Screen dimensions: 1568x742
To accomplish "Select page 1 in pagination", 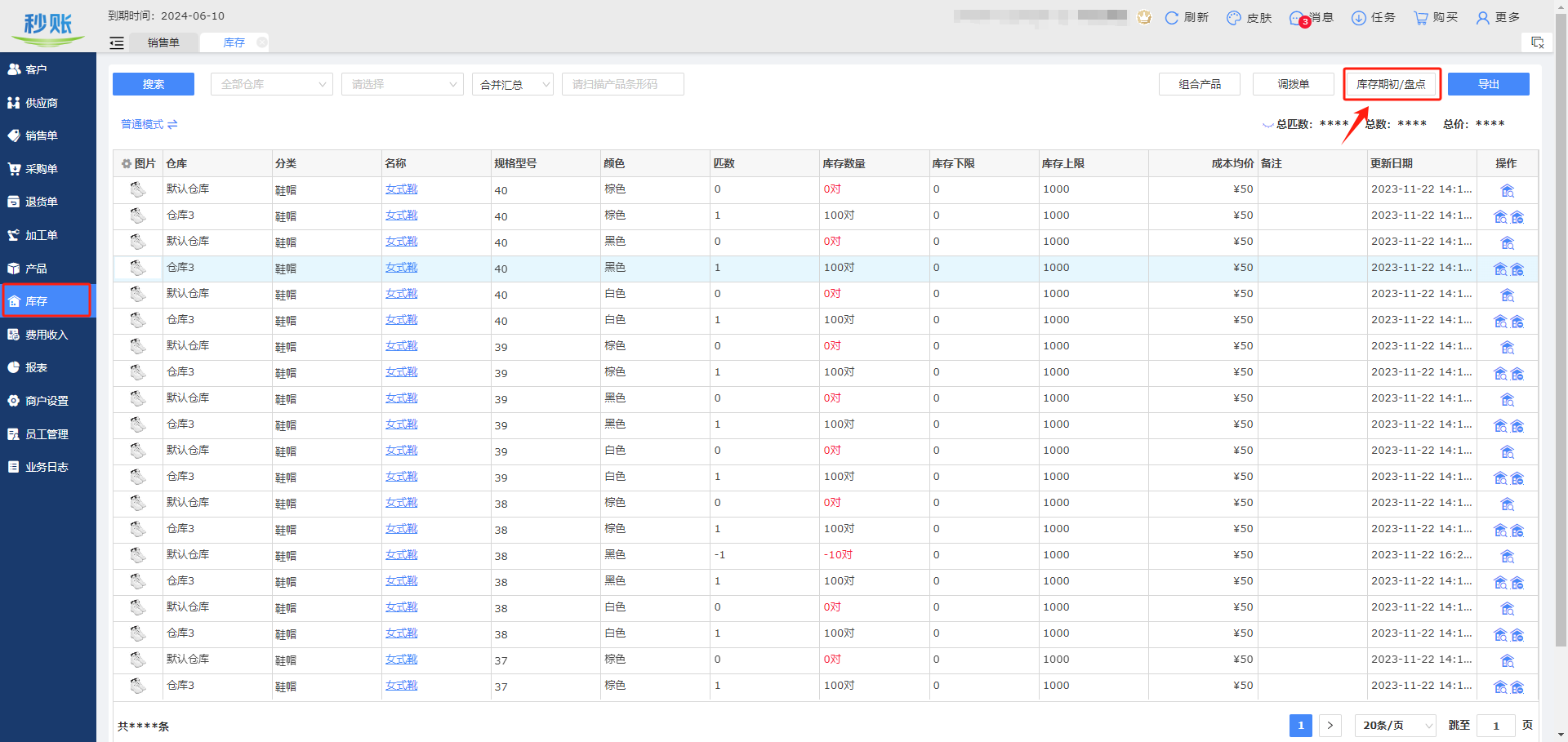I will (1301, 725).
